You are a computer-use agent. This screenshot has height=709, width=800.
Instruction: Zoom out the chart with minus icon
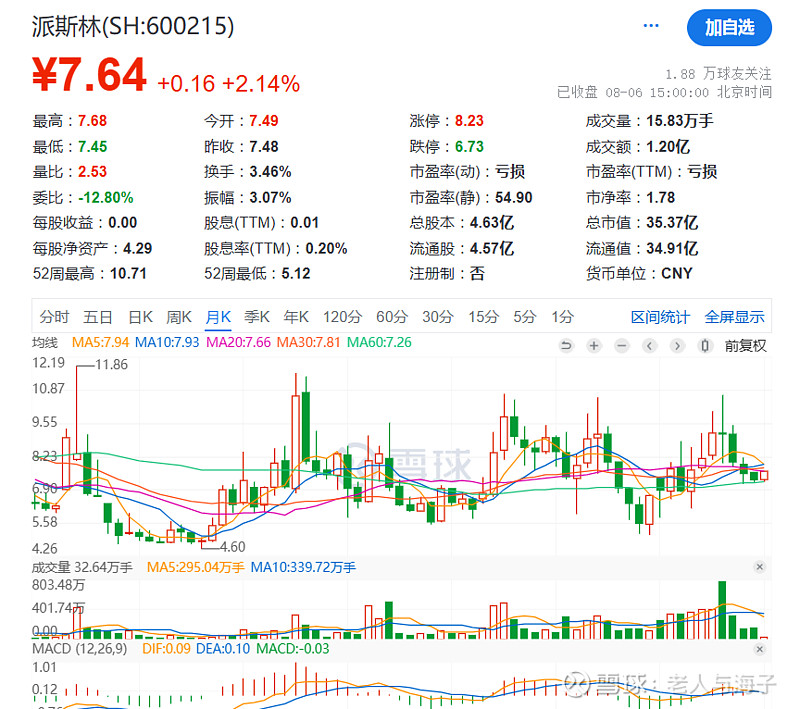621,346
